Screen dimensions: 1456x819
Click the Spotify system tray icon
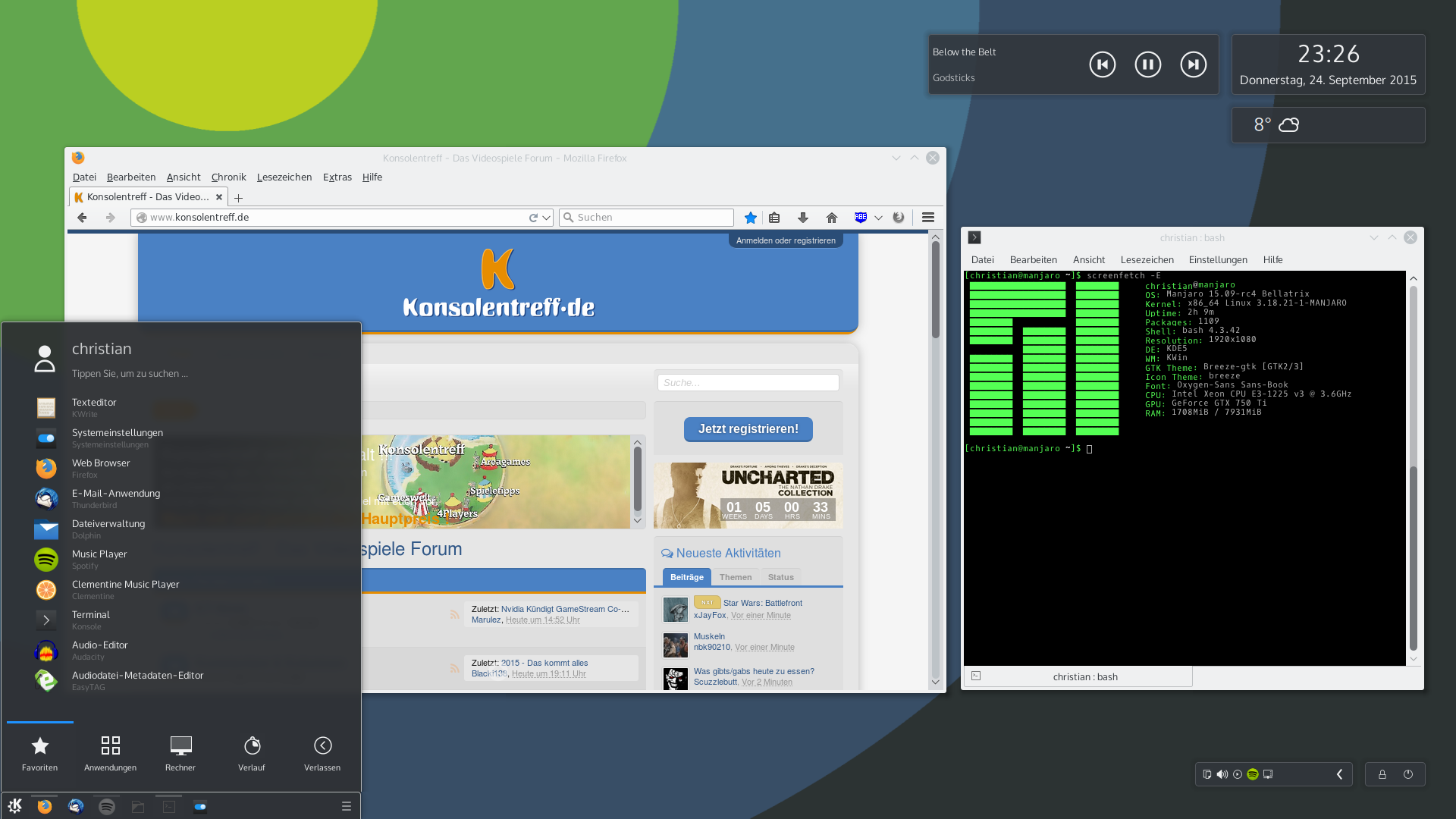coord(1253,774)
